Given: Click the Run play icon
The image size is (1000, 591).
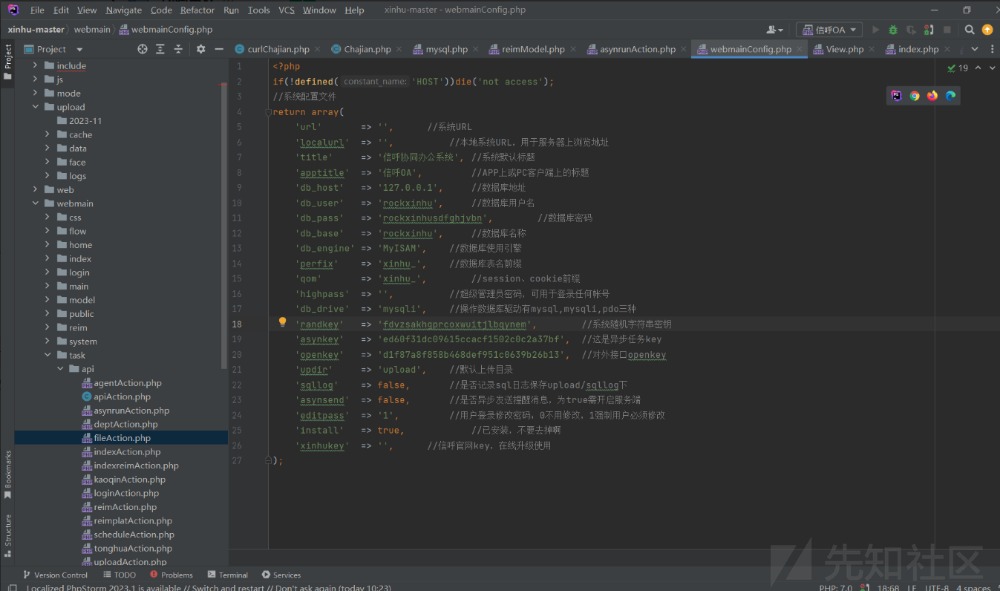Looking at the screenshot, I should pos(876,30).
